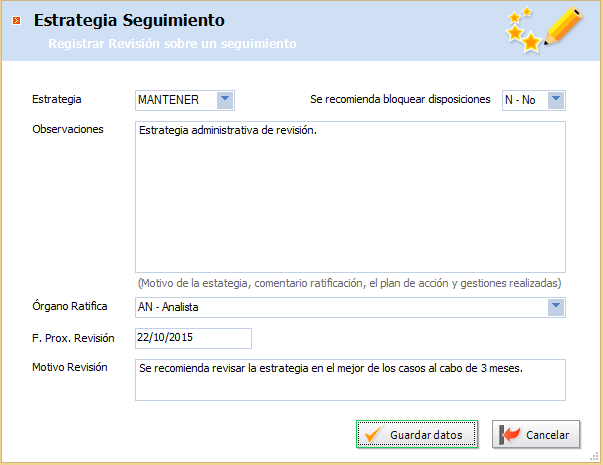Focus the Observaciones text area

pos(350,197)
